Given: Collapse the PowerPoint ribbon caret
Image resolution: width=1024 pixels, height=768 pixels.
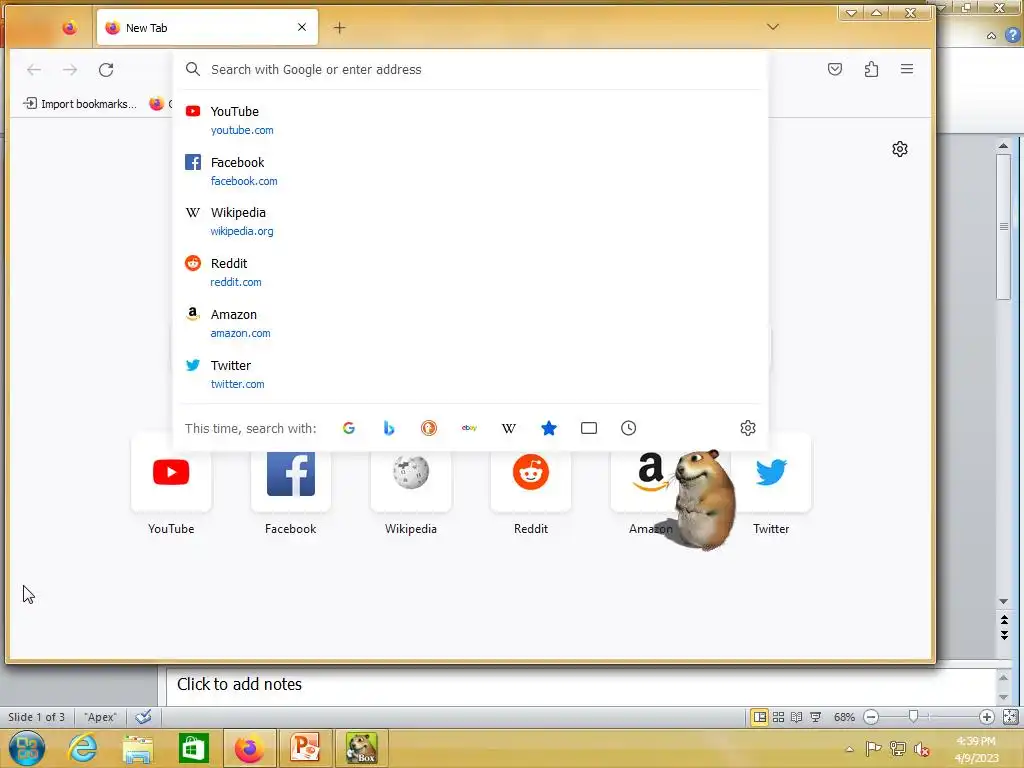Looking at the screenshot, I should [991, 36].
